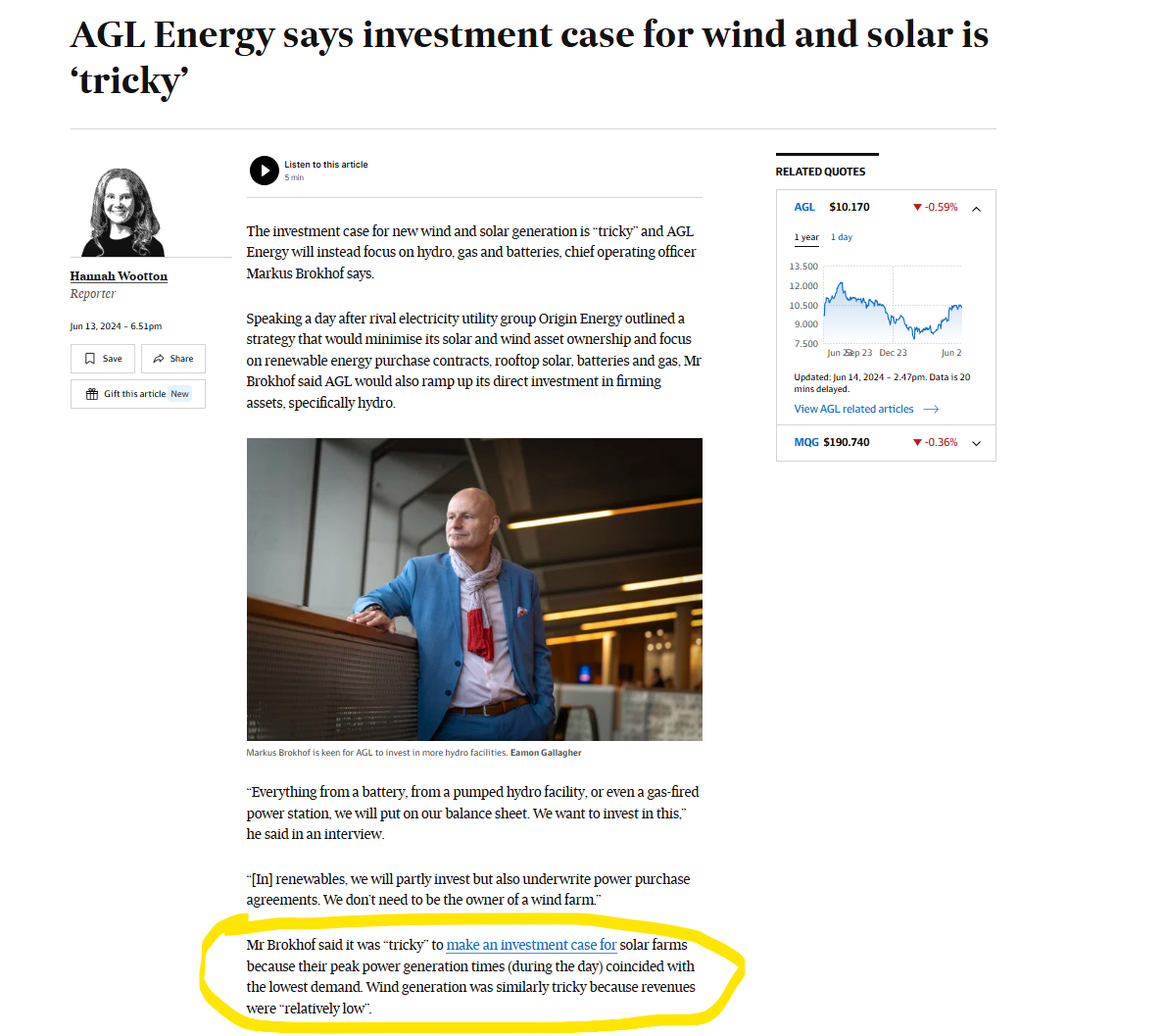Play the Listen to this article audio
The width and height of the screenshot is (1166, 1036).
click(264, 171)
